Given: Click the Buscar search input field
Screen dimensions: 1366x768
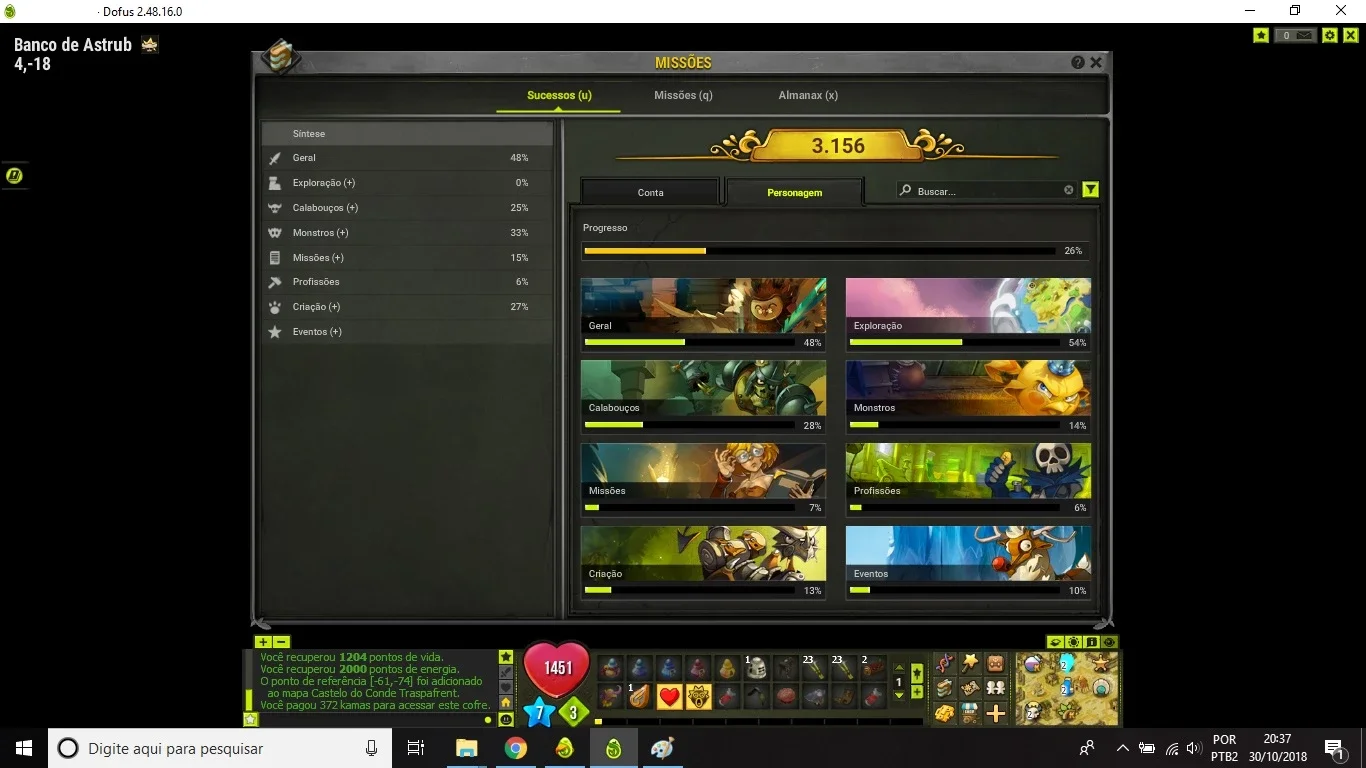Looking at the screenshot, I should point(986,190).
